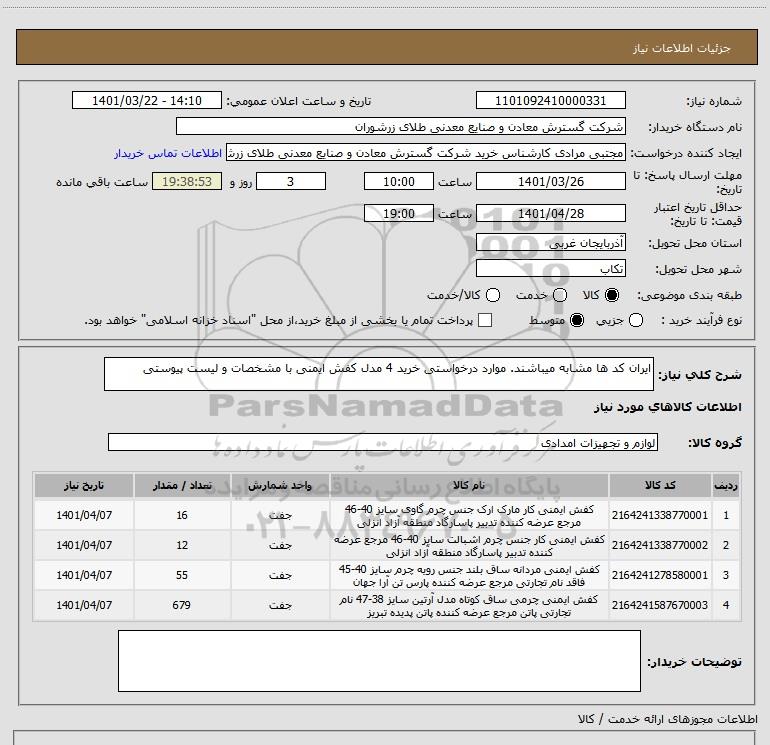Viewport: 770px width, 745px height.
Task: Click the تعداد / مقدار column header
Action: (x=182, y=486)
